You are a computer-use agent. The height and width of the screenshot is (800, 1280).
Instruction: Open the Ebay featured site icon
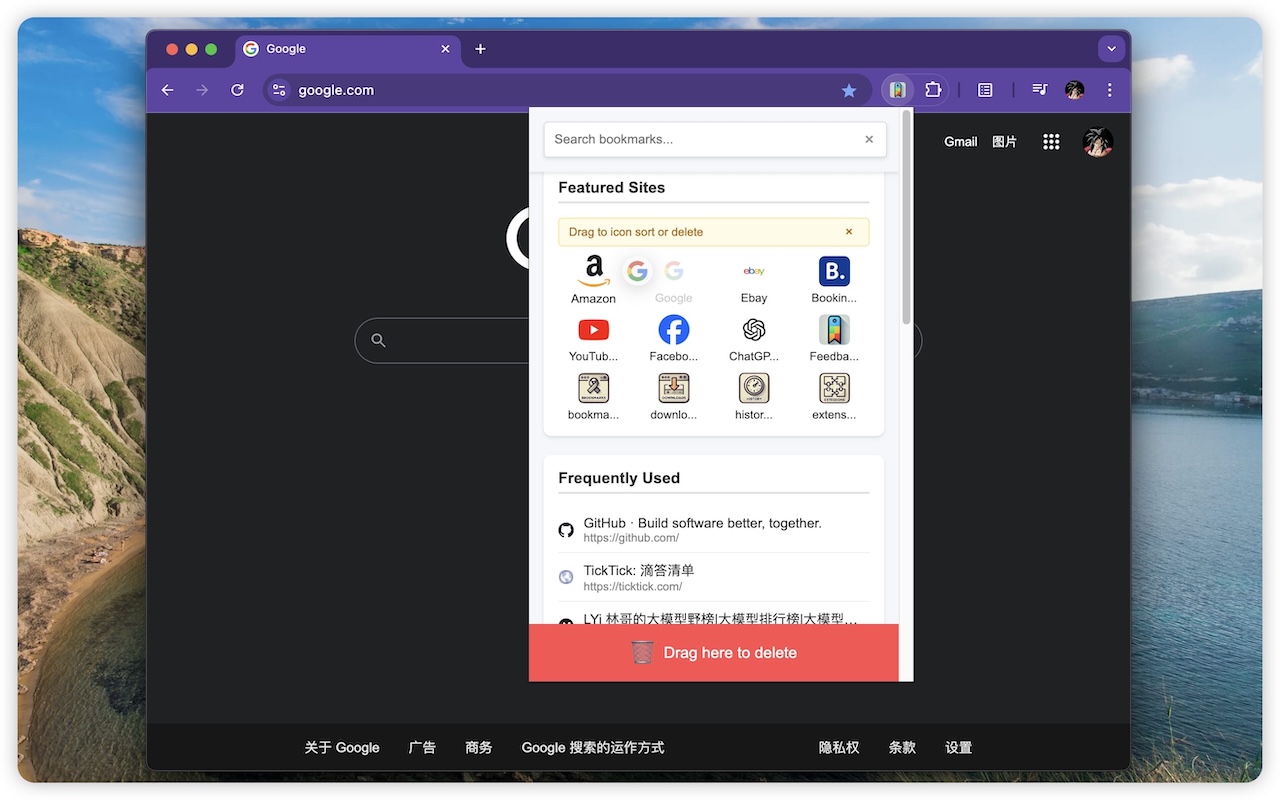pyautogui.click(x=754, y=271)
